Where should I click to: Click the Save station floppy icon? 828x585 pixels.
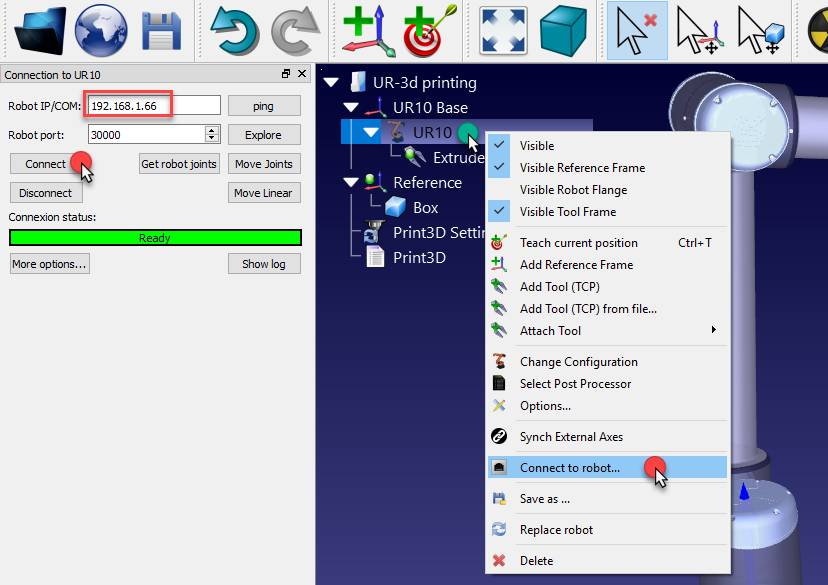click(x=160, y=30)
